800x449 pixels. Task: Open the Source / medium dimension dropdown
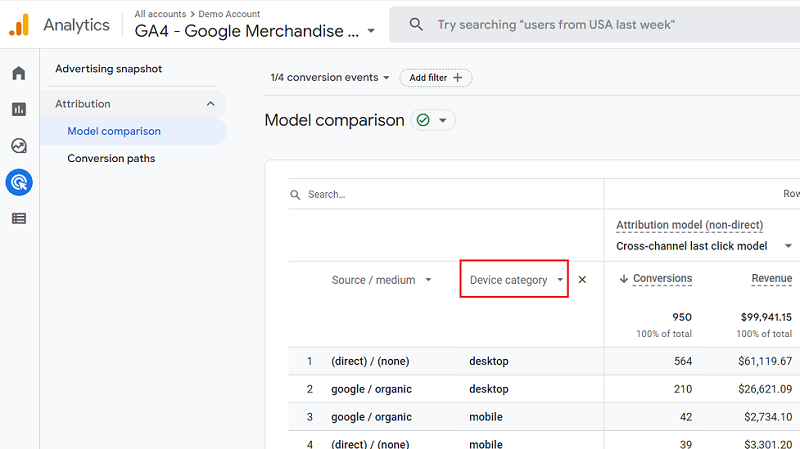click(382, 280)
